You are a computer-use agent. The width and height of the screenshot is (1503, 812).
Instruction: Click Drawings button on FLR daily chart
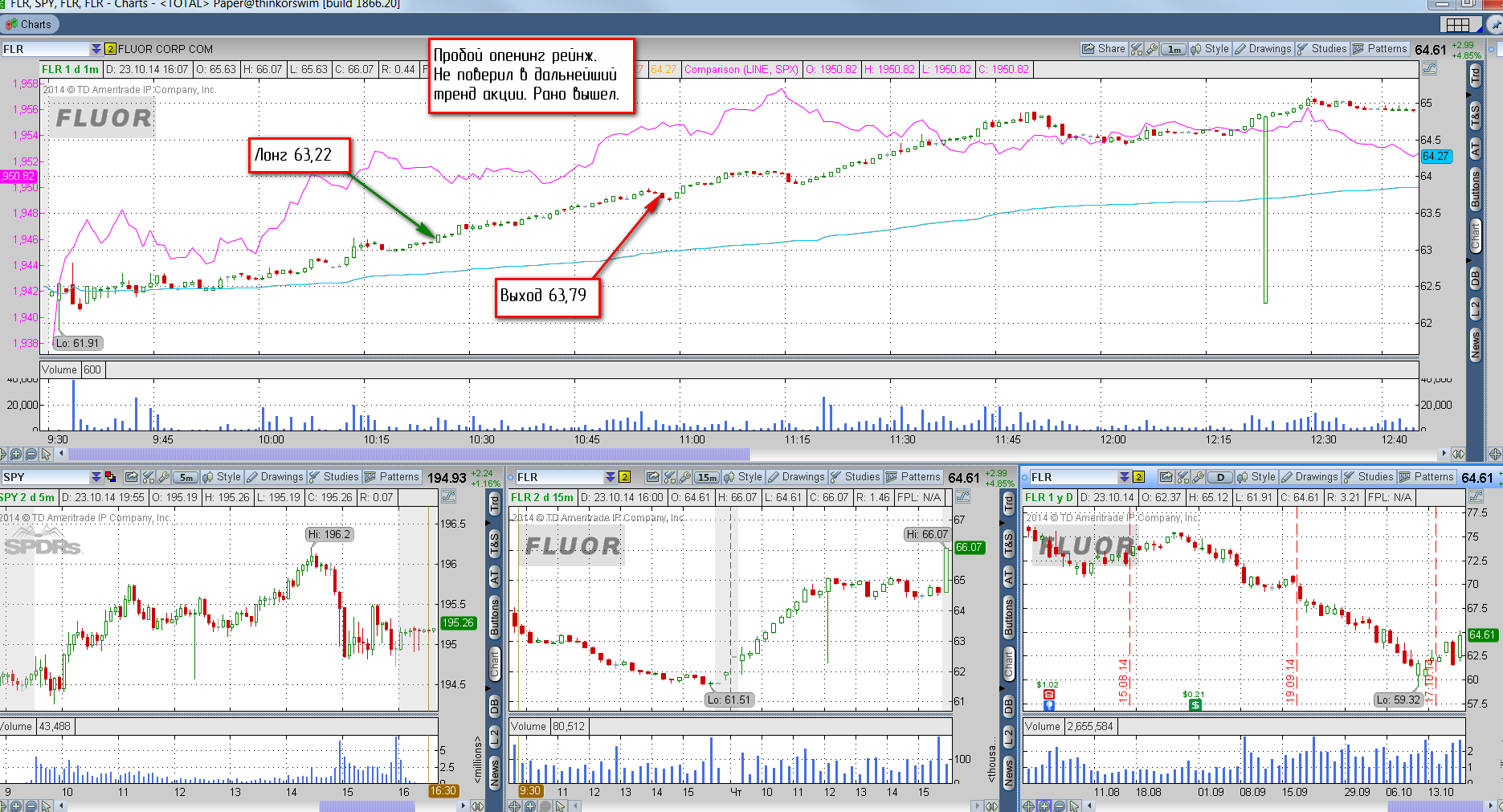point(1309,477)
